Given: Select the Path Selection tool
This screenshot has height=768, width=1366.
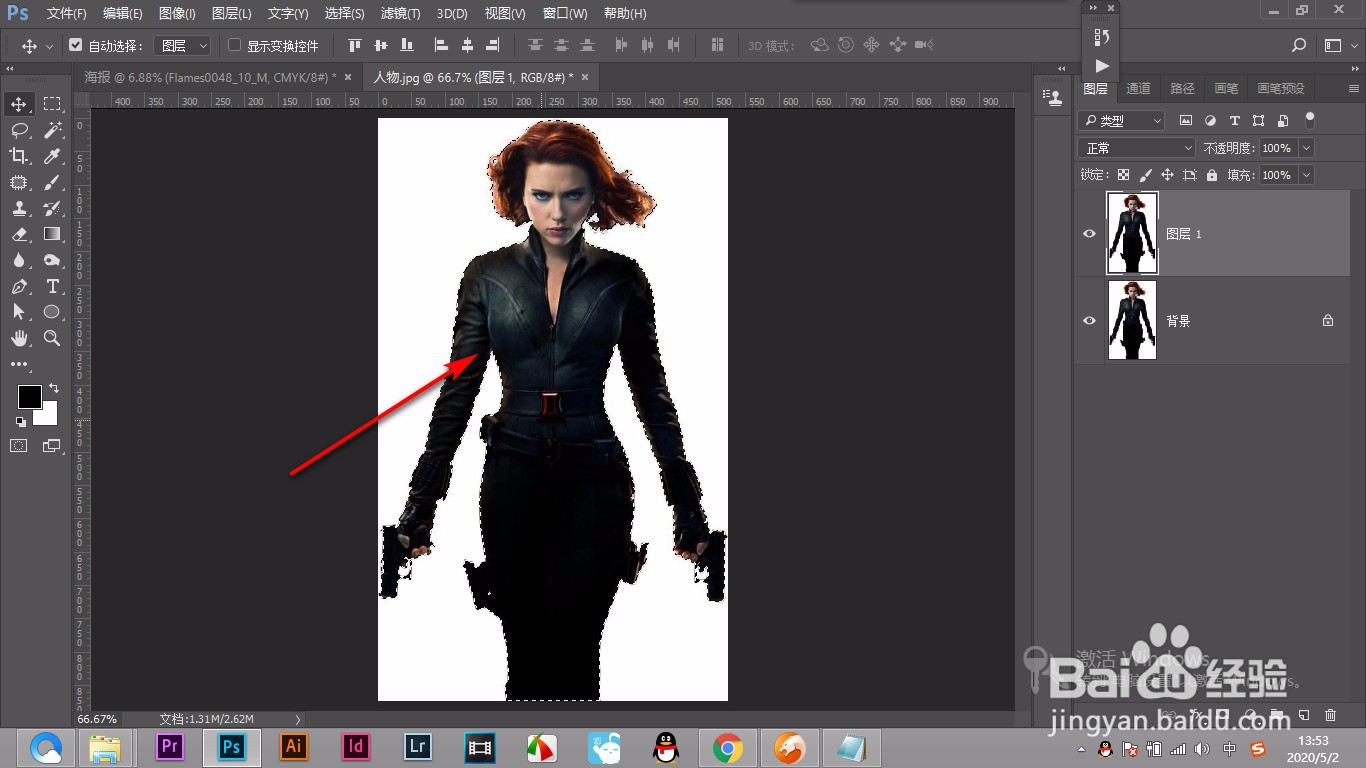Looking at the screenshot, I should coord(19,312).
